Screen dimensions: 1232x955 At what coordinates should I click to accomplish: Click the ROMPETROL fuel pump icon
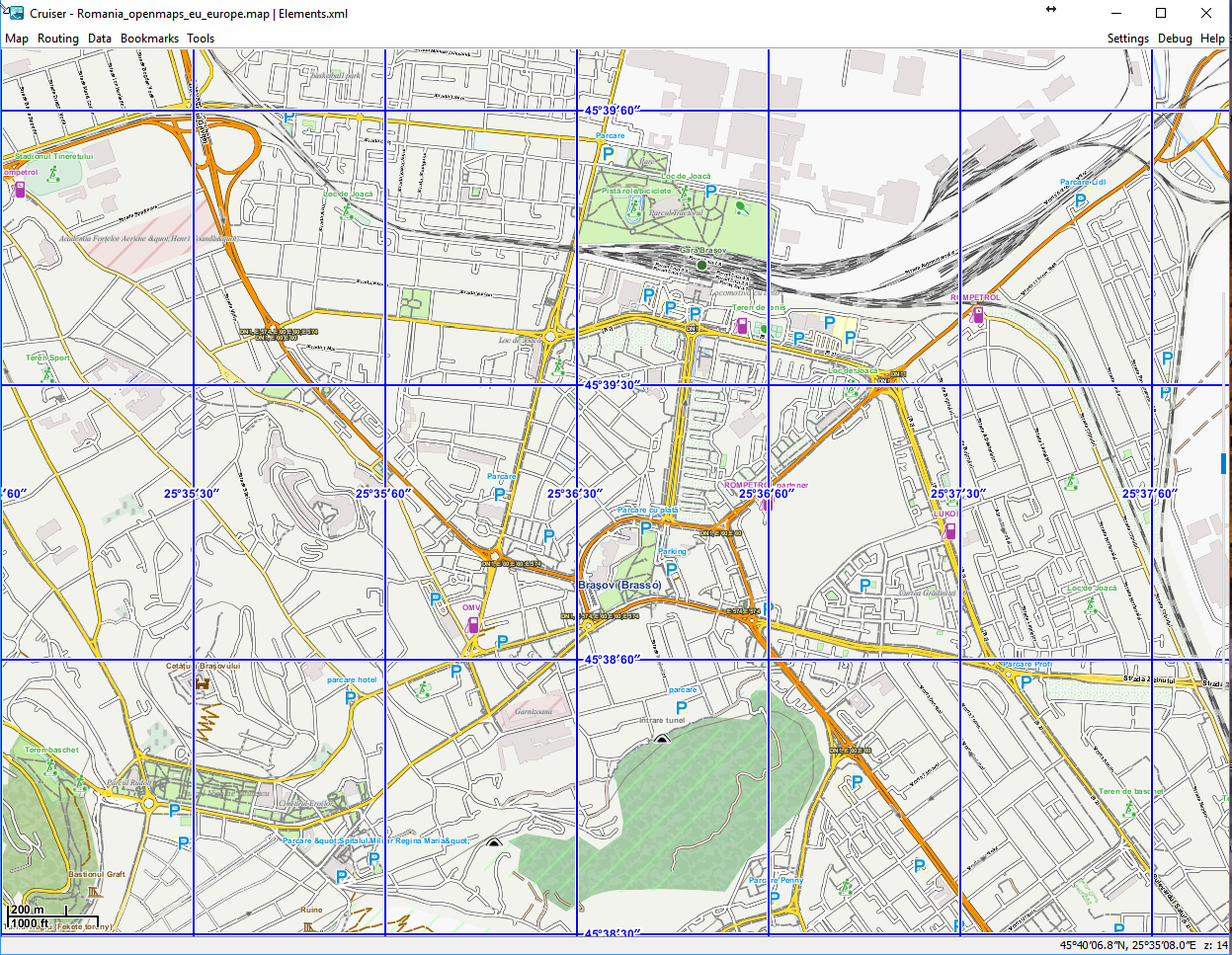tap(978, 314)
